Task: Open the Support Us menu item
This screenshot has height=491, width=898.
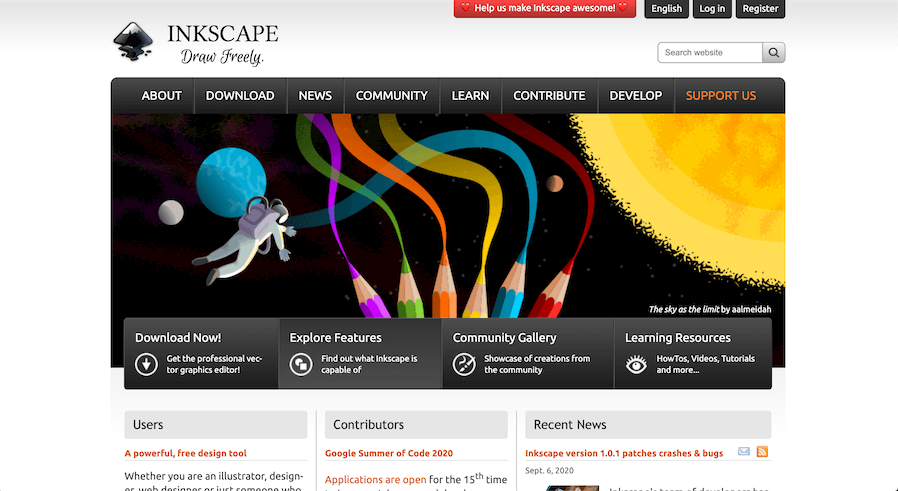Action: 721,96
